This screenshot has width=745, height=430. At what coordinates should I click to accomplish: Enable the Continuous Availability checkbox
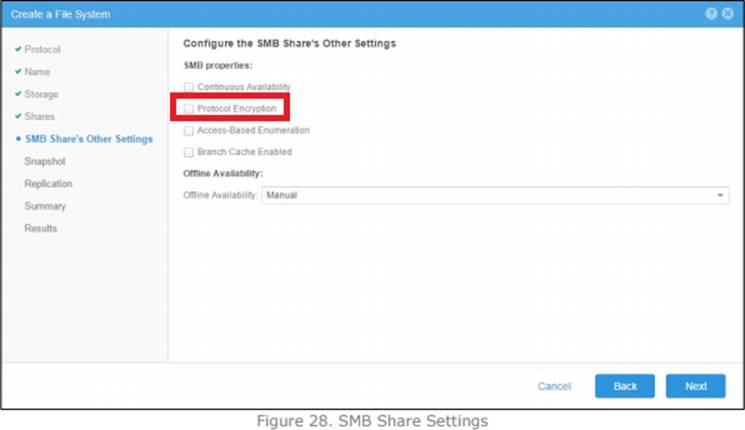(x=189, y=87)
